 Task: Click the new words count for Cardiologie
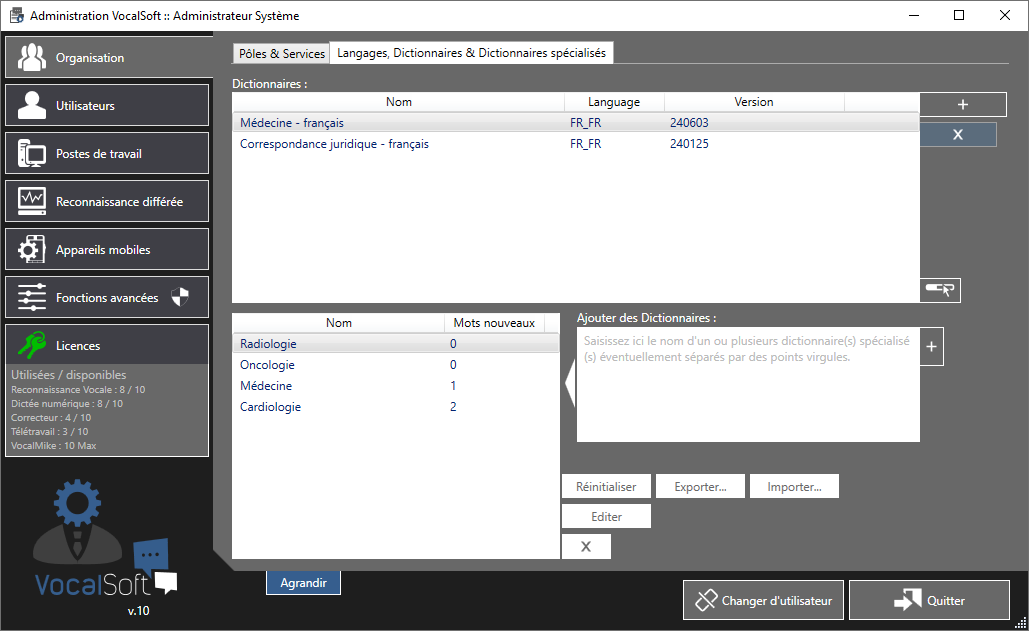453,407
